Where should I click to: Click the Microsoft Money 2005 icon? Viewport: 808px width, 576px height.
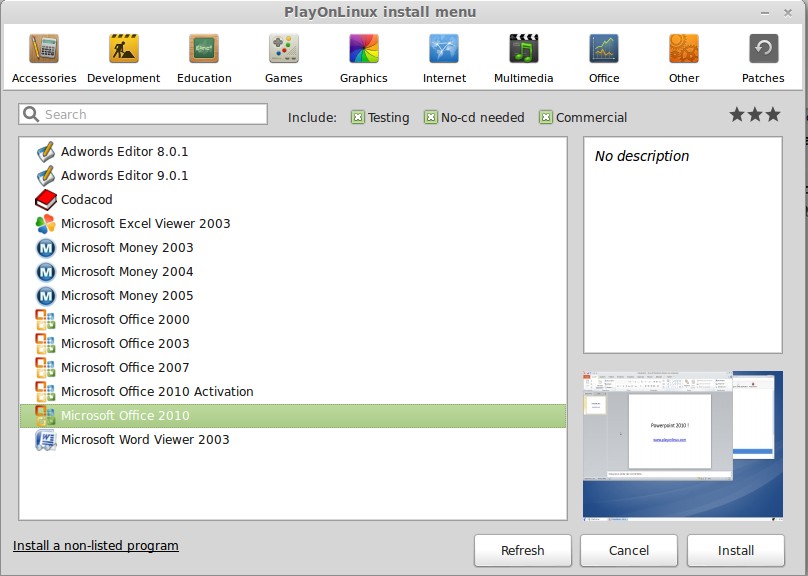pyautogui.click(x=46, y=296)
